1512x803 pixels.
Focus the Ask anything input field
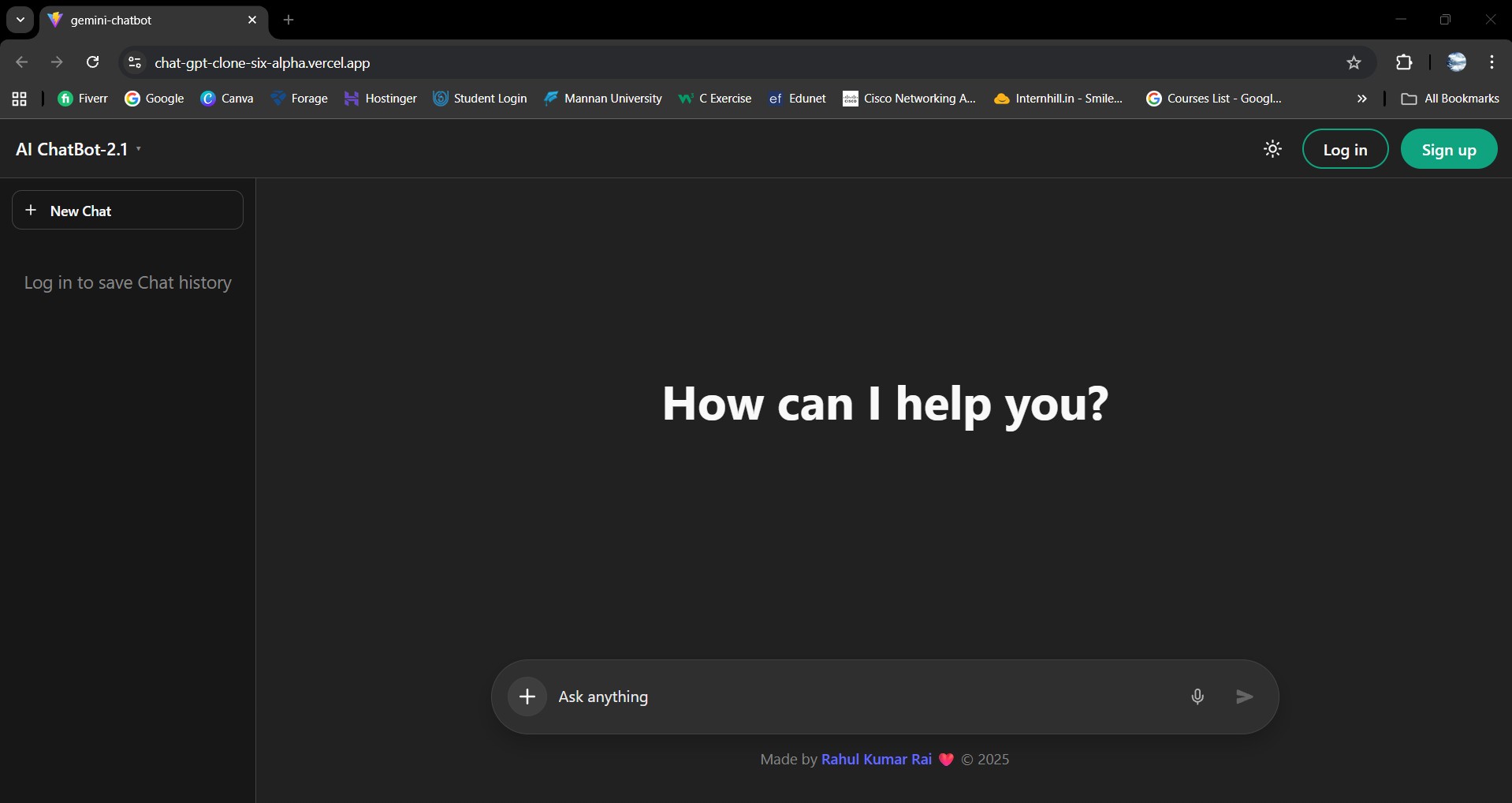(x=867, y=697)
